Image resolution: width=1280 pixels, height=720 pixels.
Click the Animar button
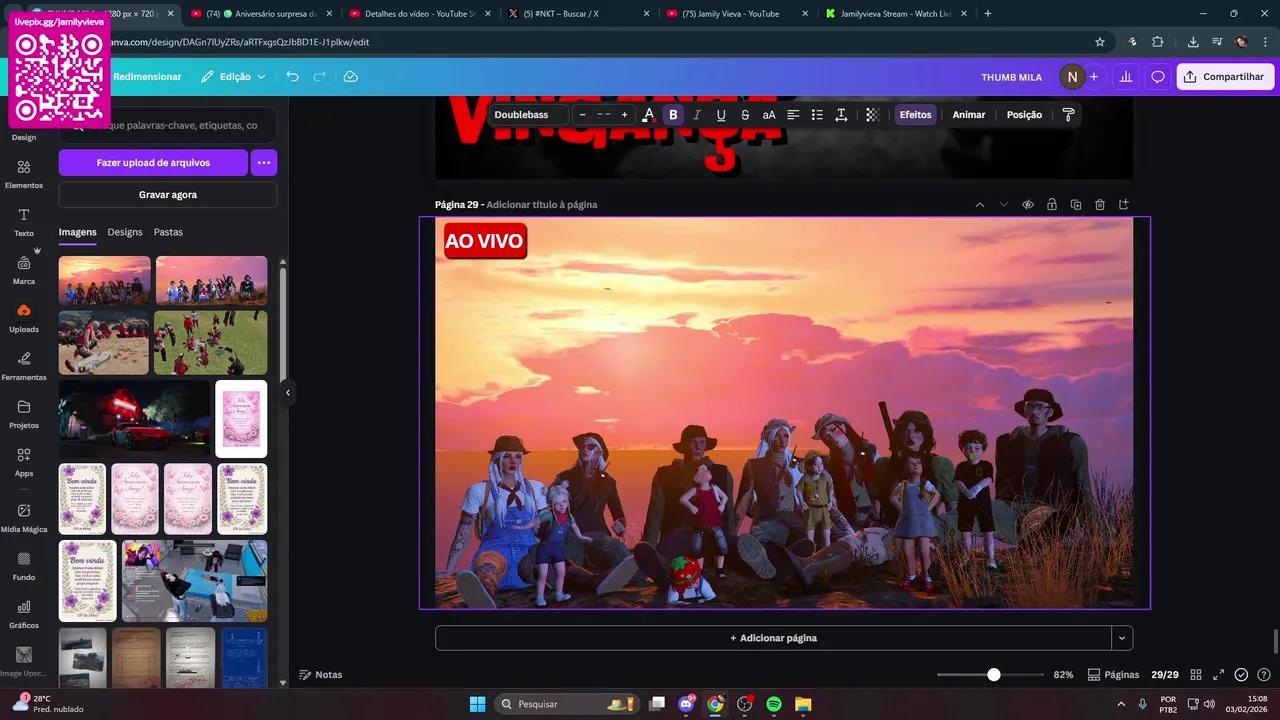968,115
